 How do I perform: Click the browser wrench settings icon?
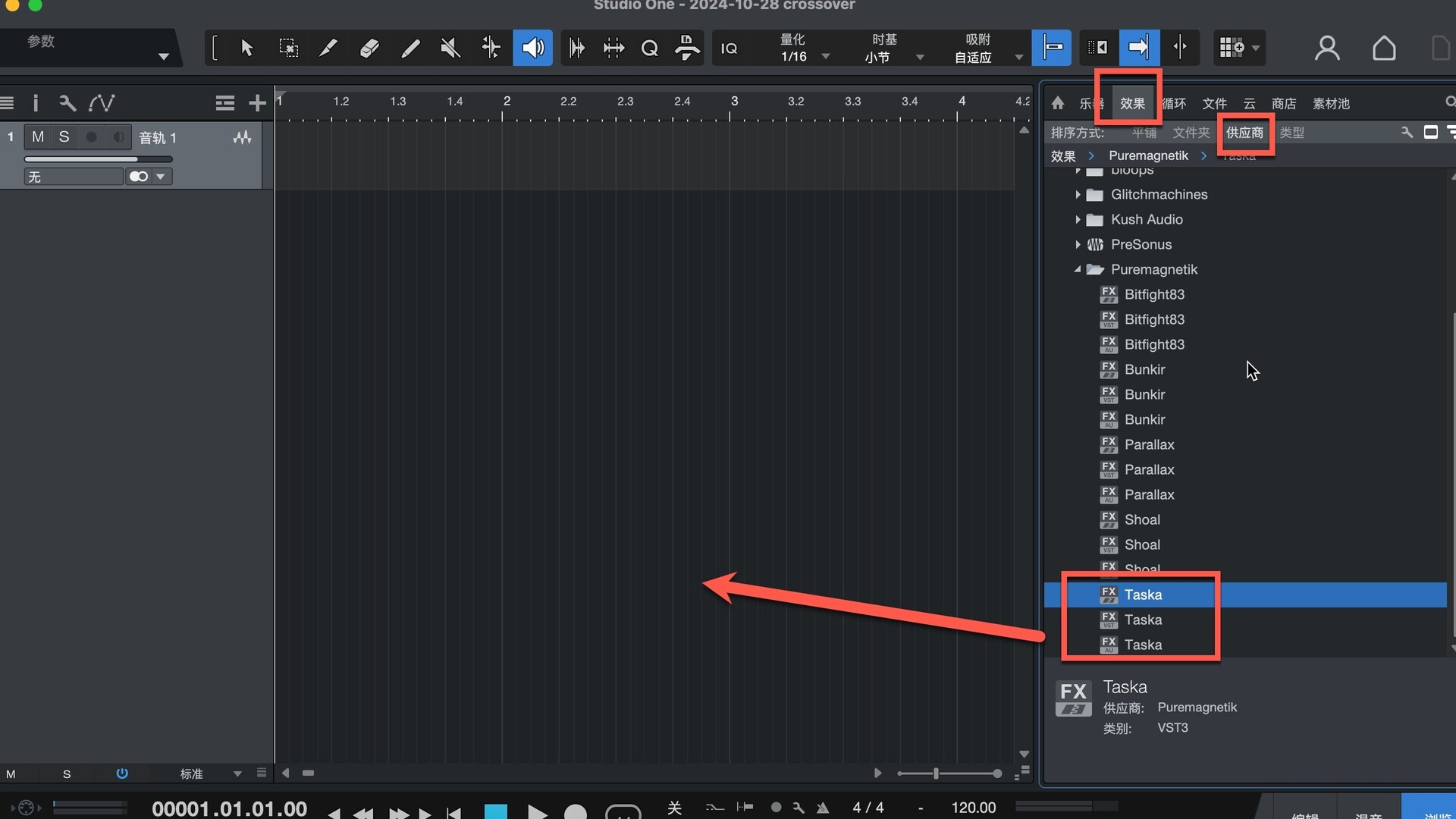tap(1407, 132)
